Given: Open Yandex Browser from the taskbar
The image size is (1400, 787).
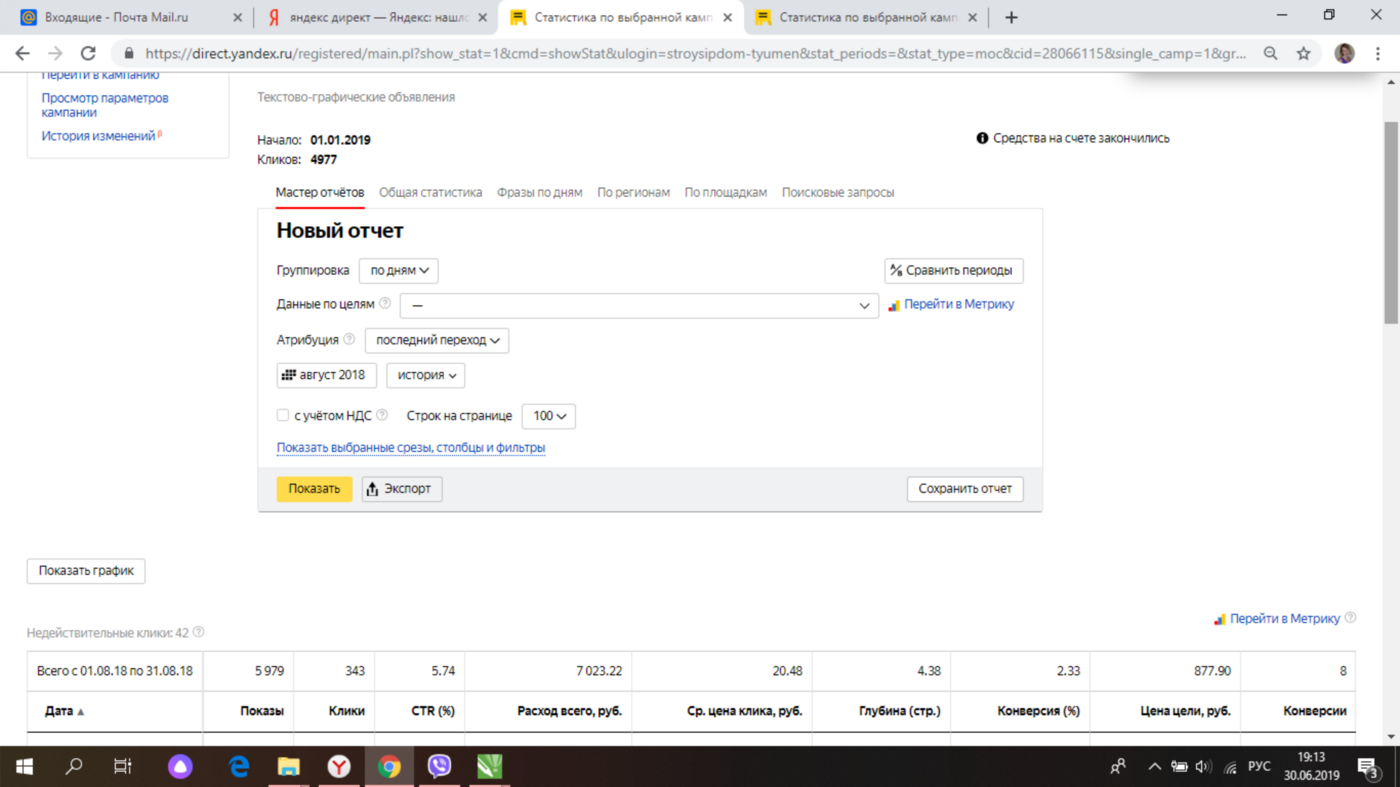Looking at the screenshot, I should (339, 767).
